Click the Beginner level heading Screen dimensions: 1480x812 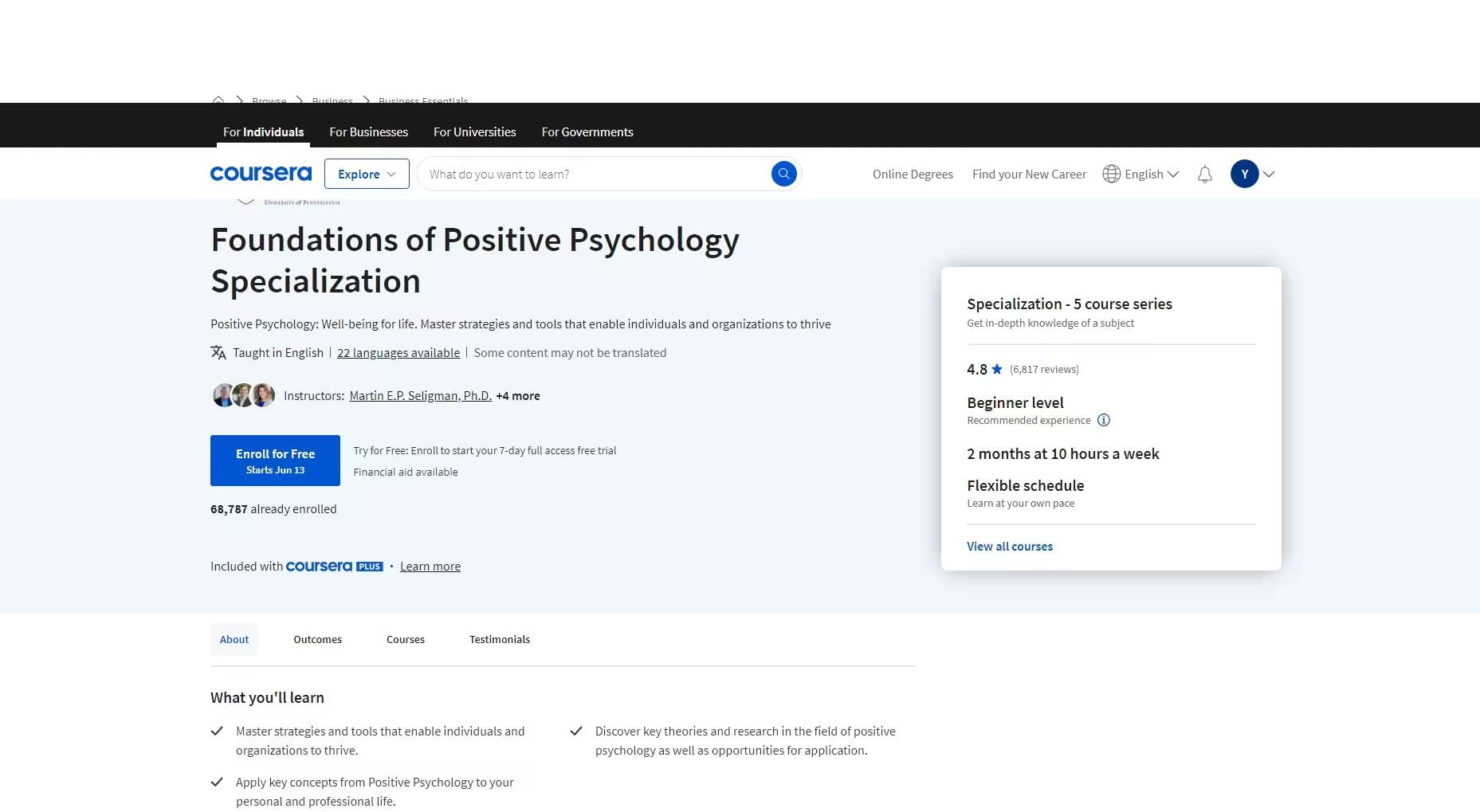[x=1015, y=402]
